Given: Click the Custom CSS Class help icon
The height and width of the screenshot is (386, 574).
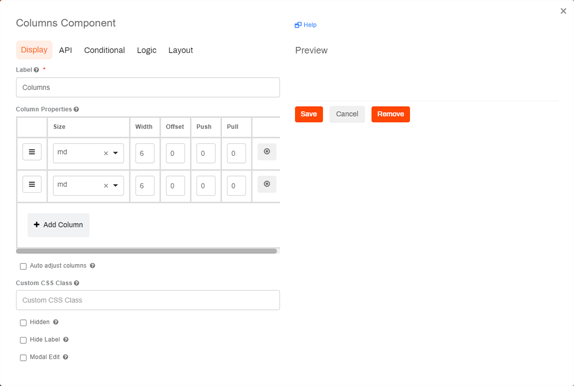Looking at the screenshot, I should point(77,283).
